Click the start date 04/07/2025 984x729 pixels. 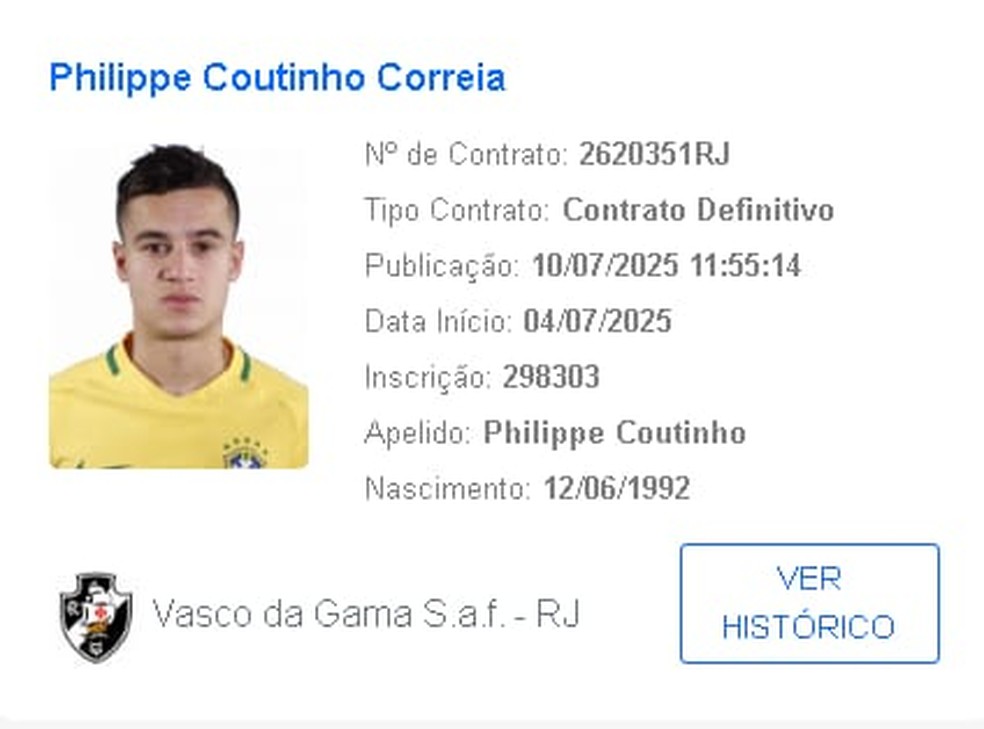click(x=598, y=322)
